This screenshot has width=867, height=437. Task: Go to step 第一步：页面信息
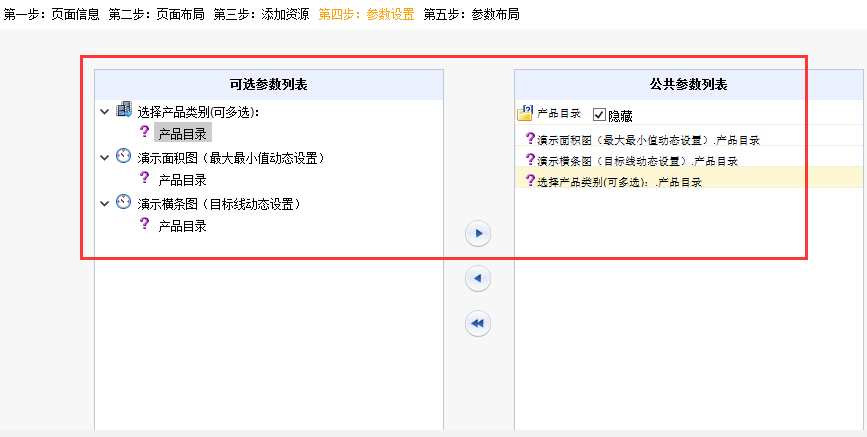coord(51,15)
